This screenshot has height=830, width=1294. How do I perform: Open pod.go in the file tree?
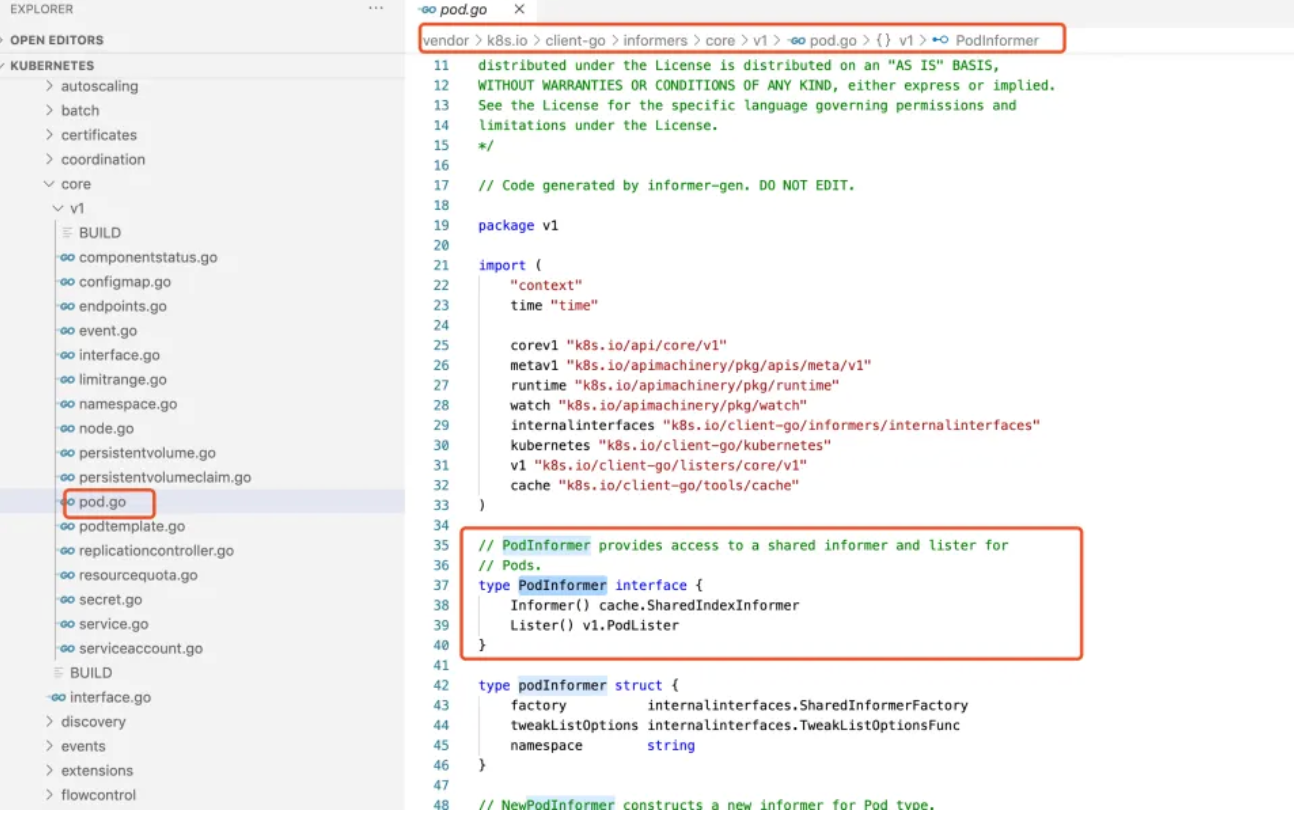pyautogui.click(x=102, y=502)
